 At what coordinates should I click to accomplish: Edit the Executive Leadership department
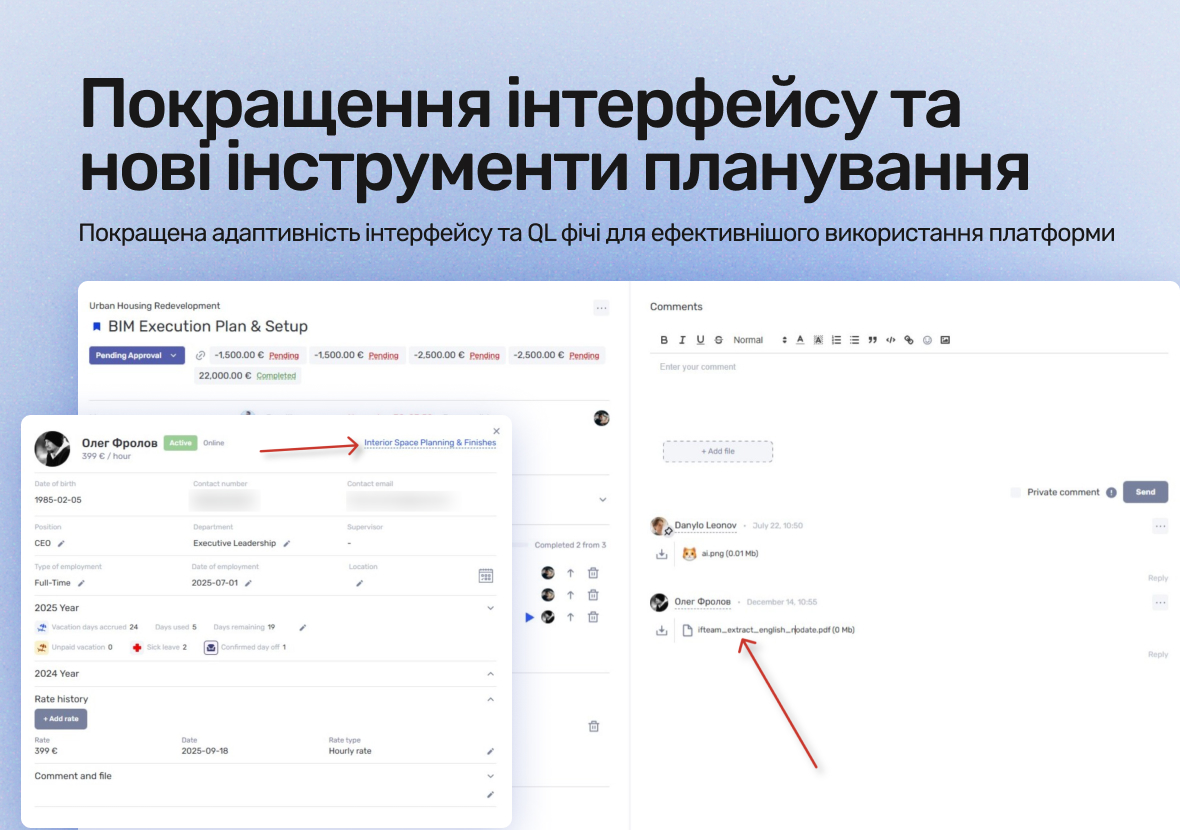pos(287,543)
